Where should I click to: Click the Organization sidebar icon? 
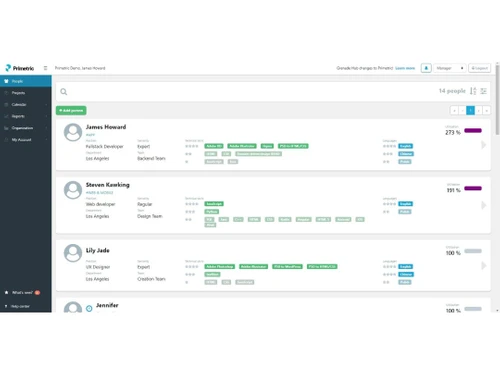pos(6,128)
